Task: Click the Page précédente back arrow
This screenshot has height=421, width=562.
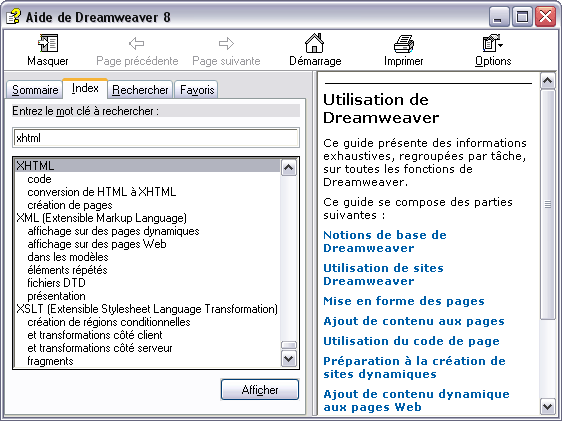Action: (x=137, y=43)
